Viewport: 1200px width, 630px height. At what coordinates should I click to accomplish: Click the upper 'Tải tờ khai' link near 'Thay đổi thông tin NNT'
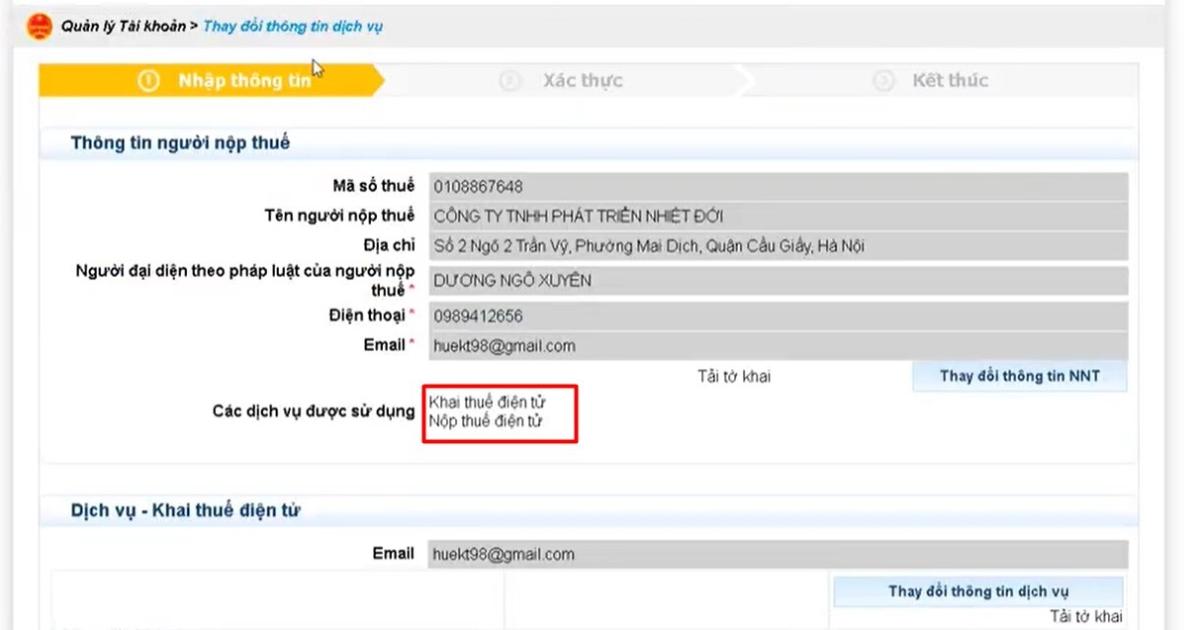(x=734, y=377)
